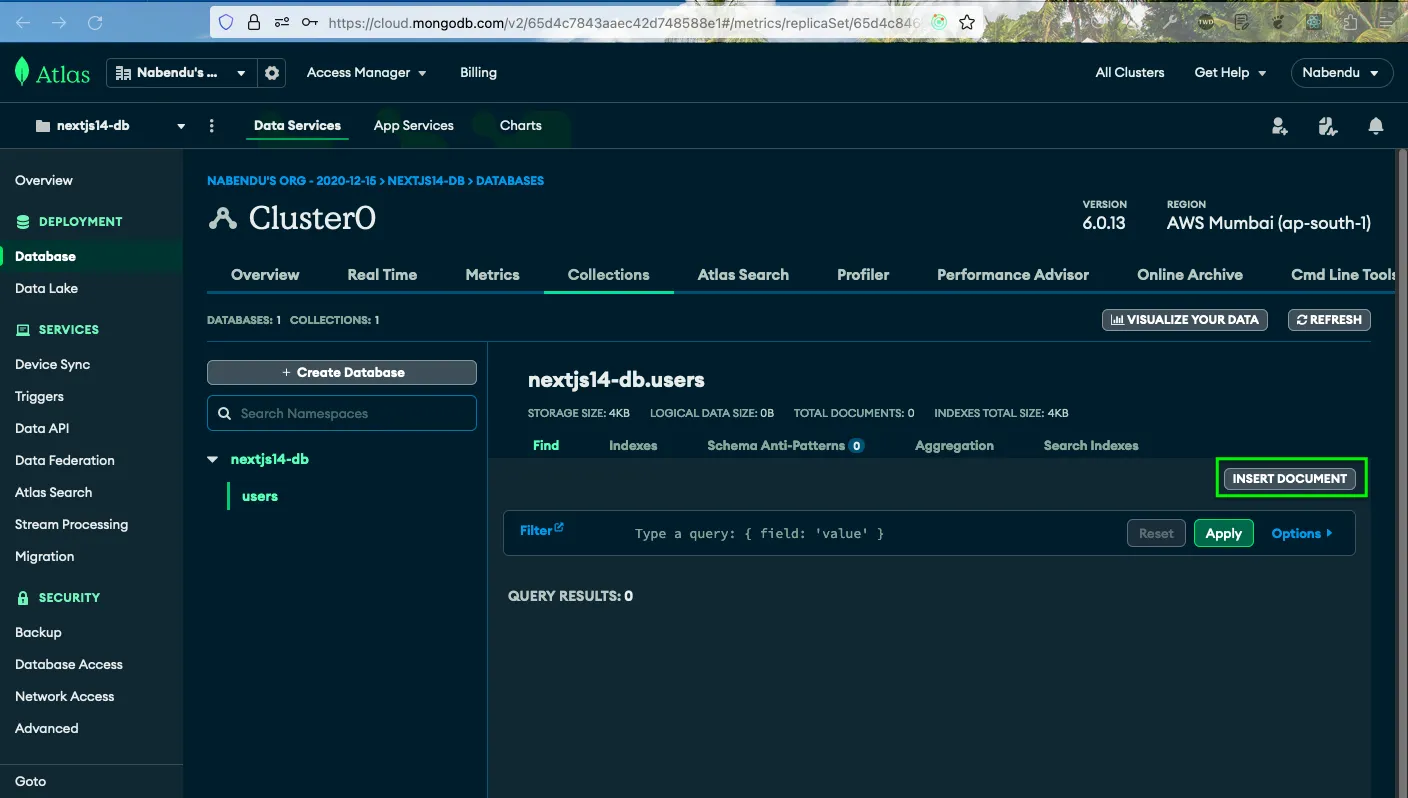Click the NEXTJS14-DB breadcrumb link
1408x798 pixels.
click(426, 181)
